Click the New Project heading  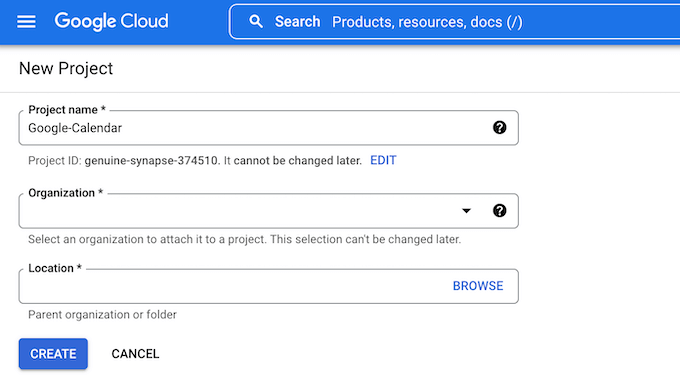point(66,69)
